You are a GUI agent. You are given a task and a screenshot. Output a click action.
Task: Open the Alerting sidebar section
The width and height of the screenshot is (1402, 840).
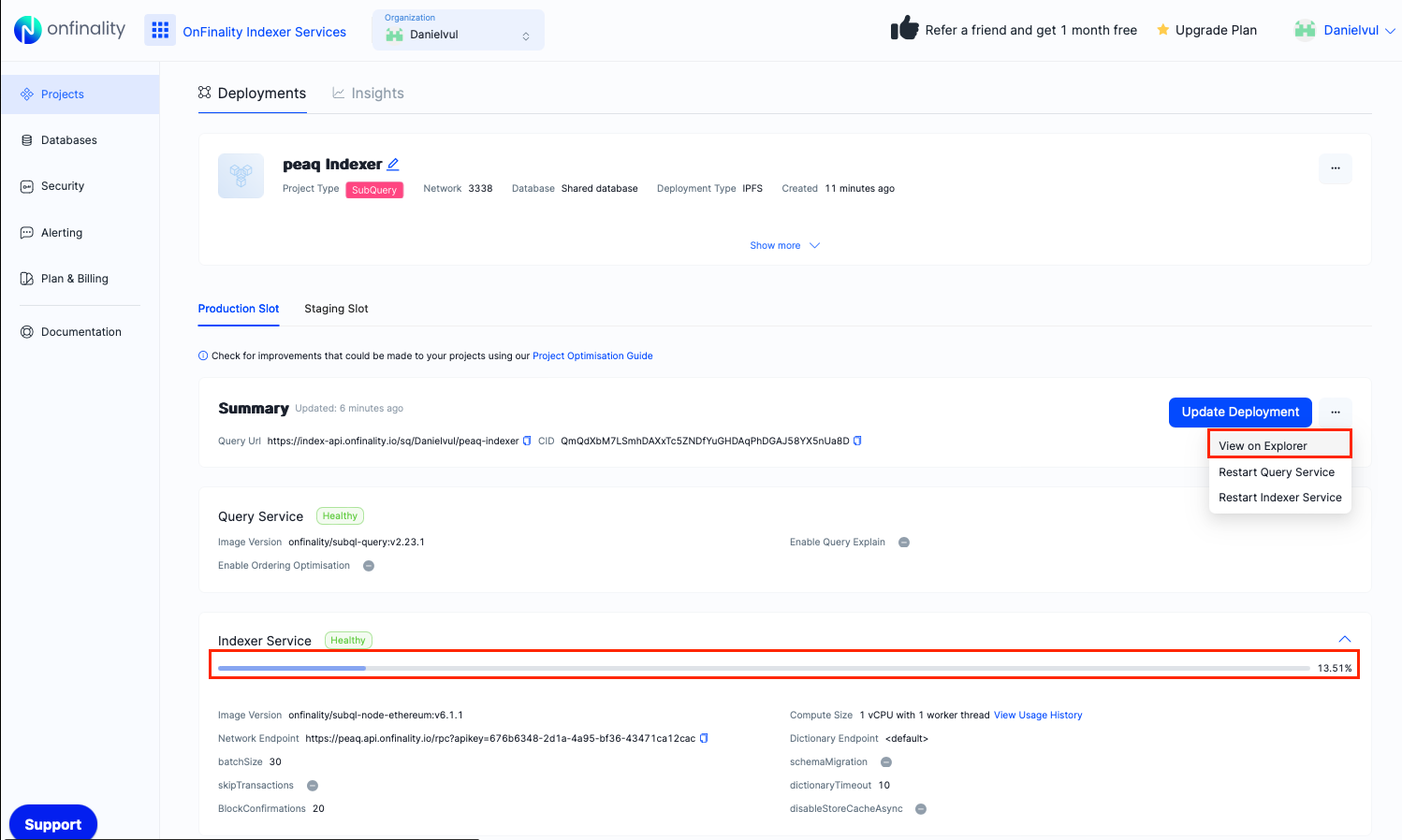pos(63,232)
